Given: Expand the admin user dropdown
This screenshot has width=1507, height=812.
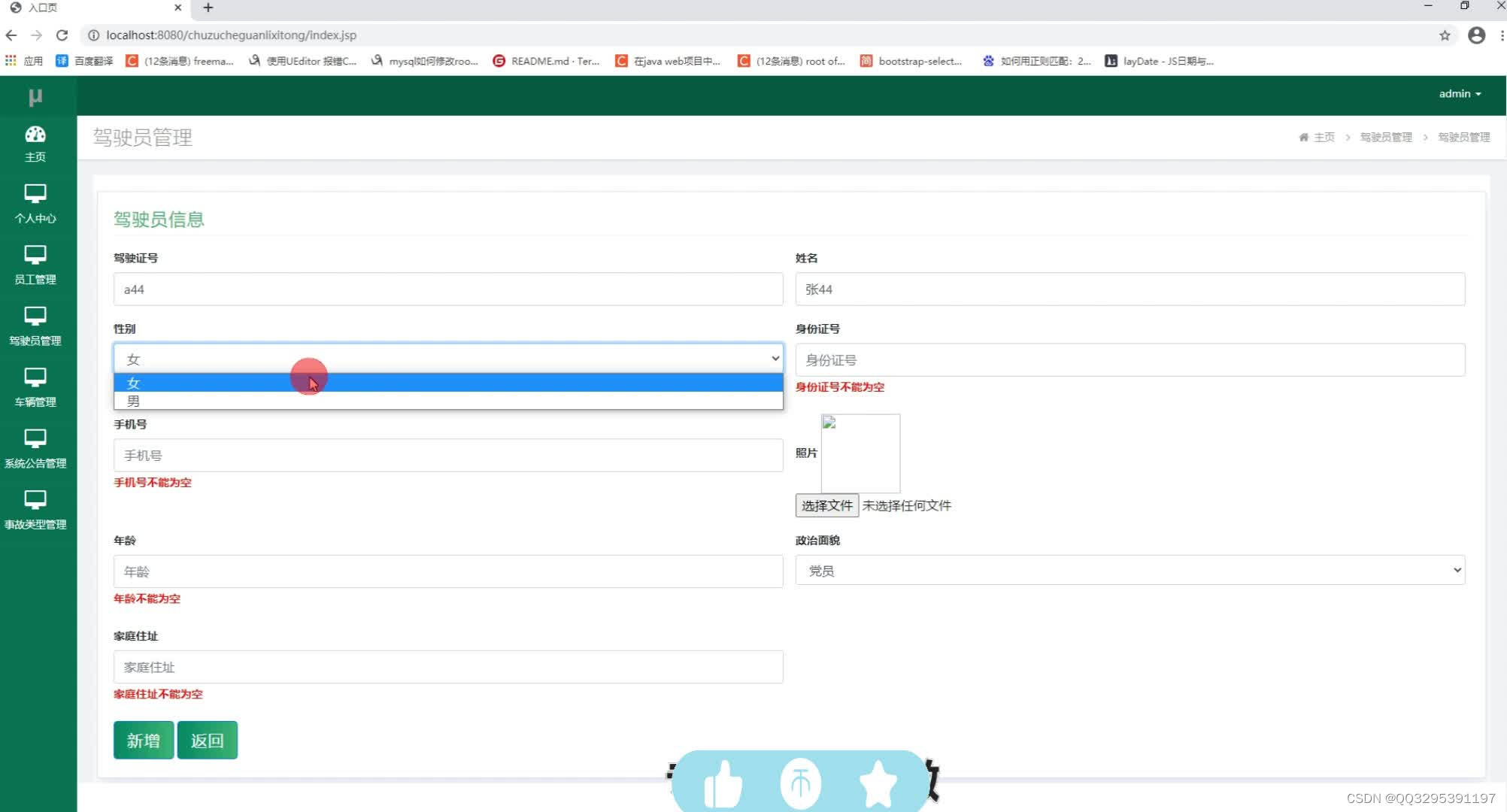Looking at the screenshot, I should coord(1460,94).
